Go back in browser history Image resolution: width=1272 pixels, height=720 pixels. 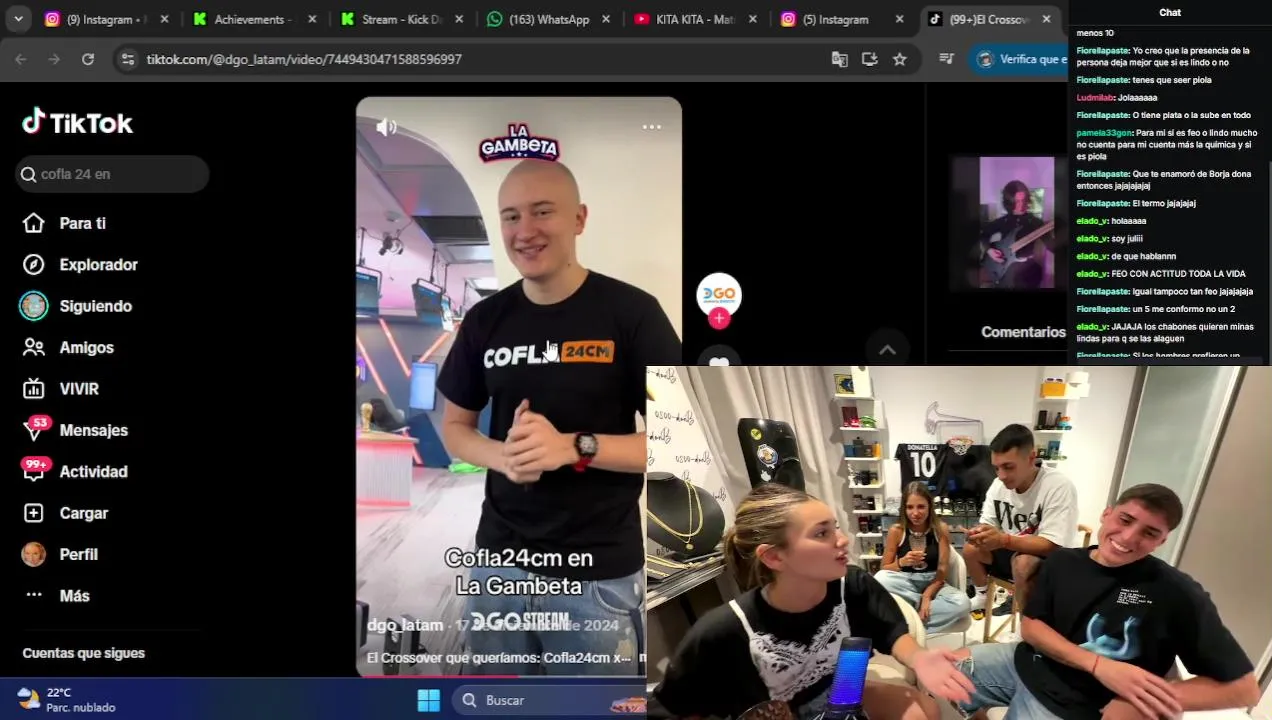[21, 59]
